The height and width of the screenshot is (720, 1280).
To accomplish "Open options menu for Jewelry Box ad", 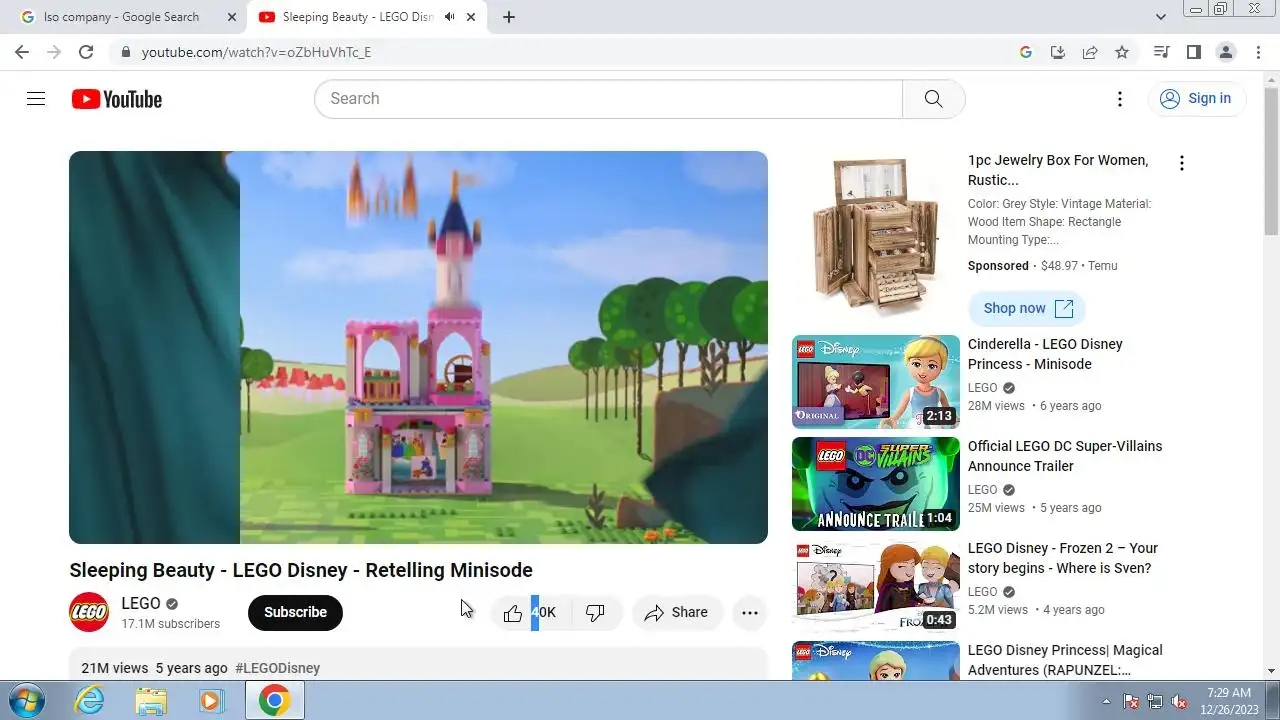I will pyautogui.click(x=1181, y=163).
